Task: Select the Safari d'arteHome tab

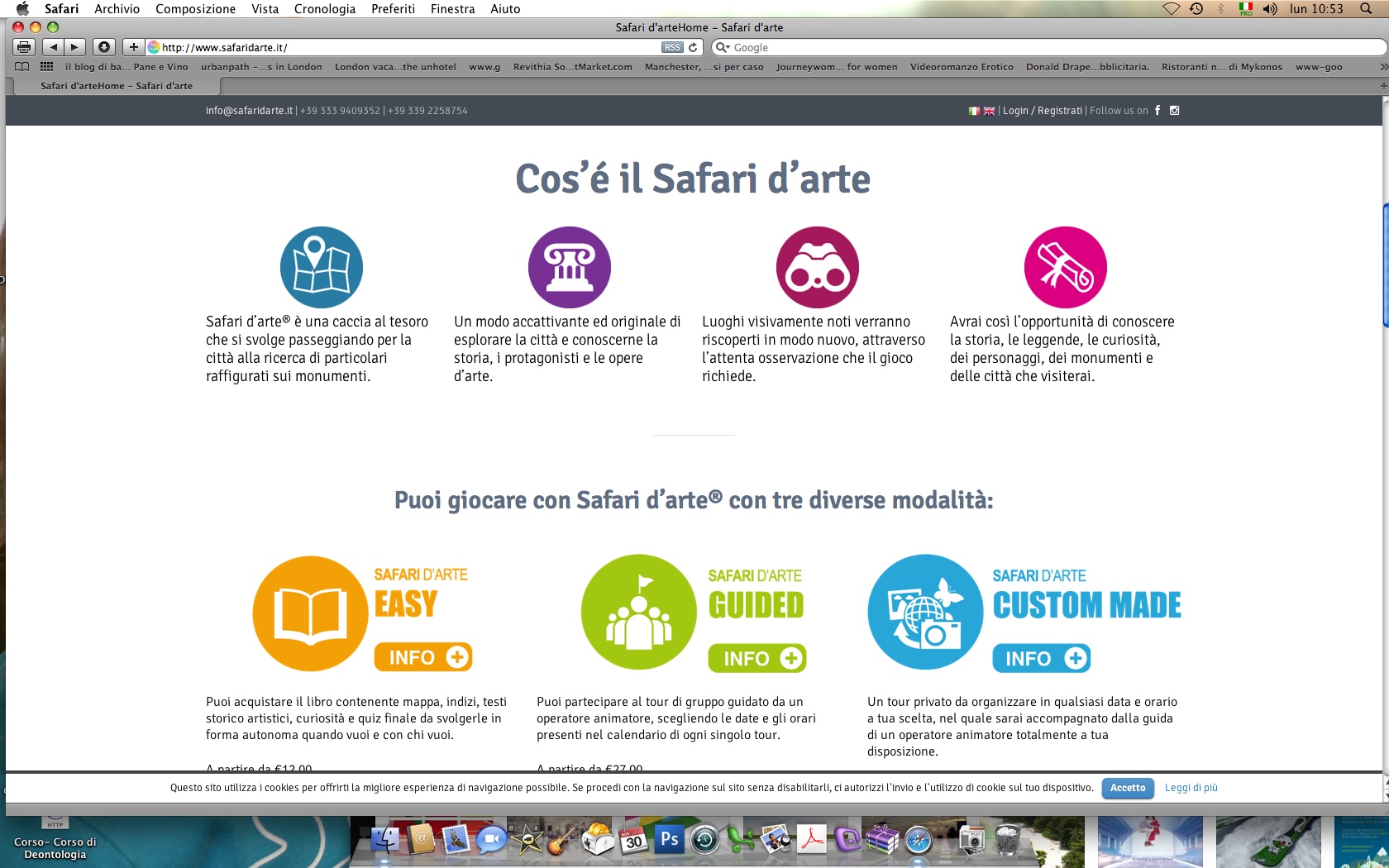Action: 117,86
